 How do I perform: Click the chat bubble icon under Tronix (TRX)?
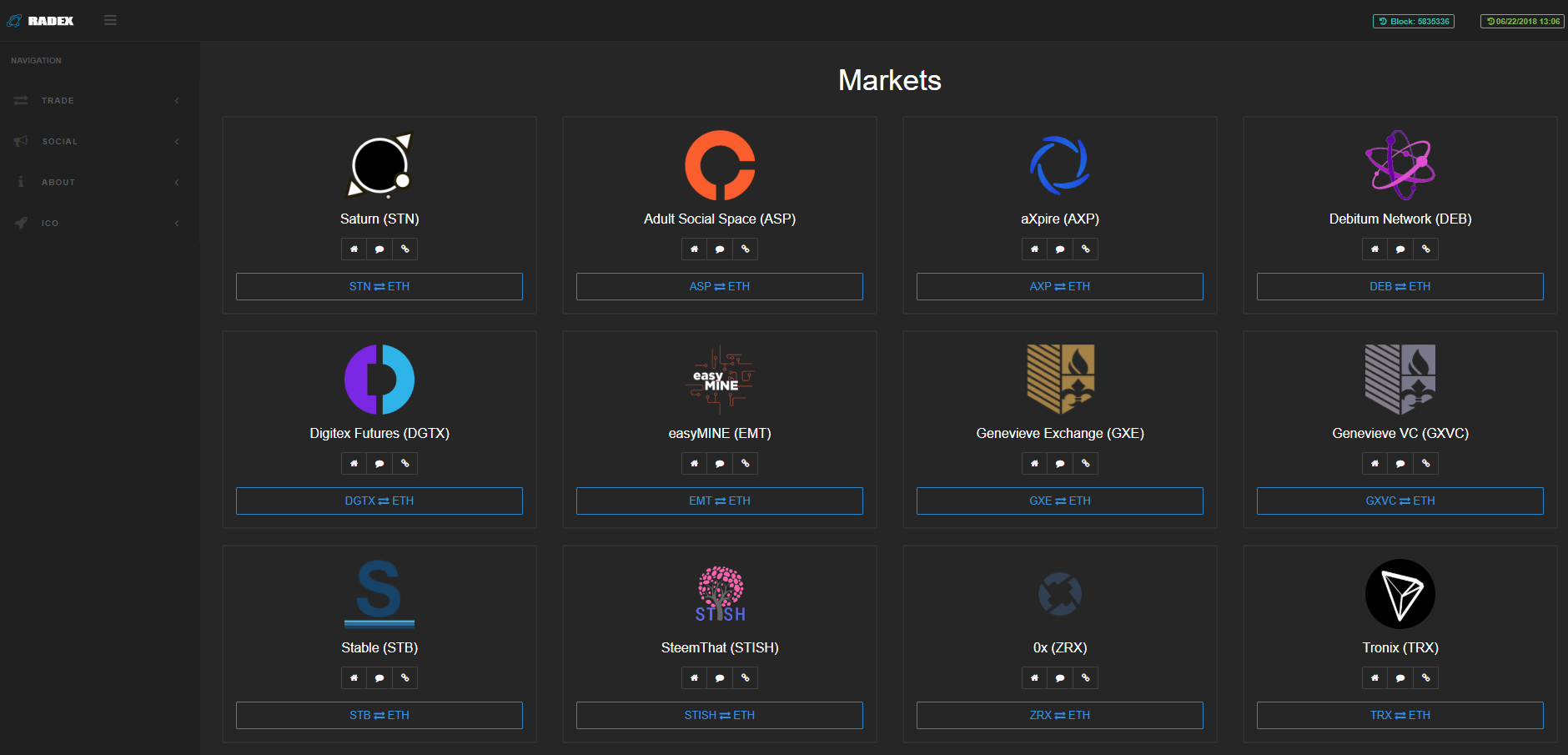click(1400, 677)
